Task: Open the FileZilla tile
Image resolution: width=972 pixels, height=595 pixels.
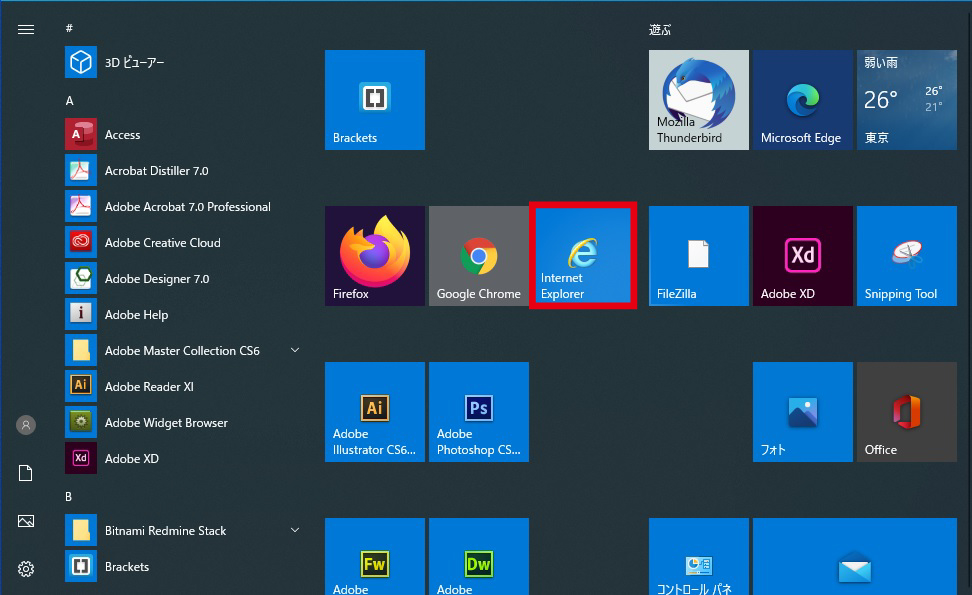Action: point(698,255)
